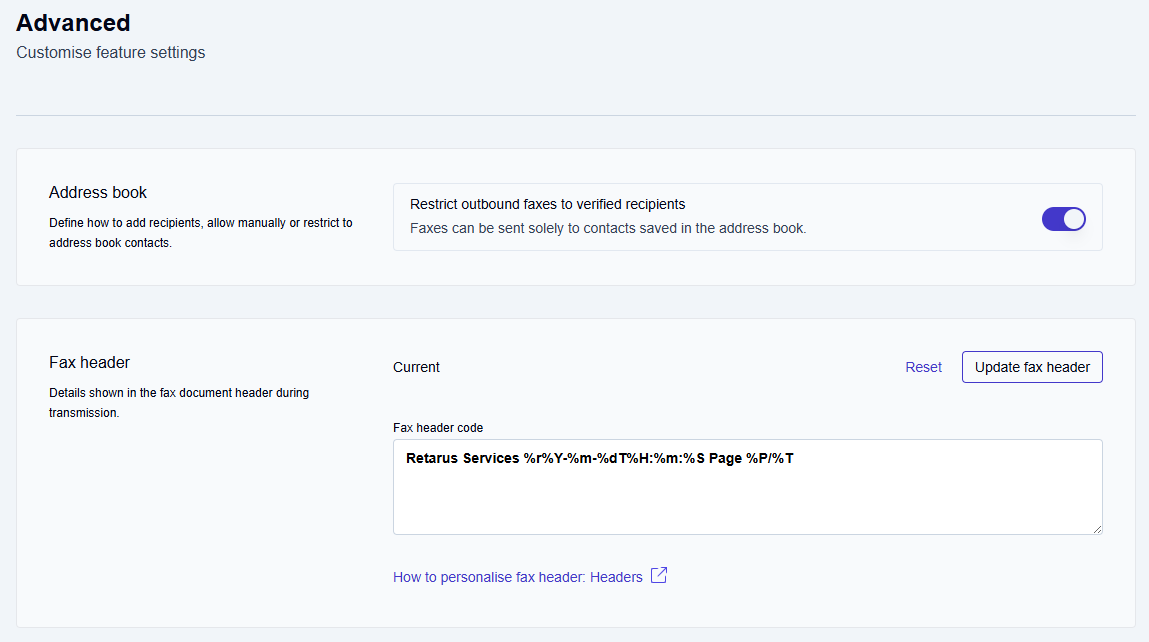Click the Advanced page heading

coord(73,22)
